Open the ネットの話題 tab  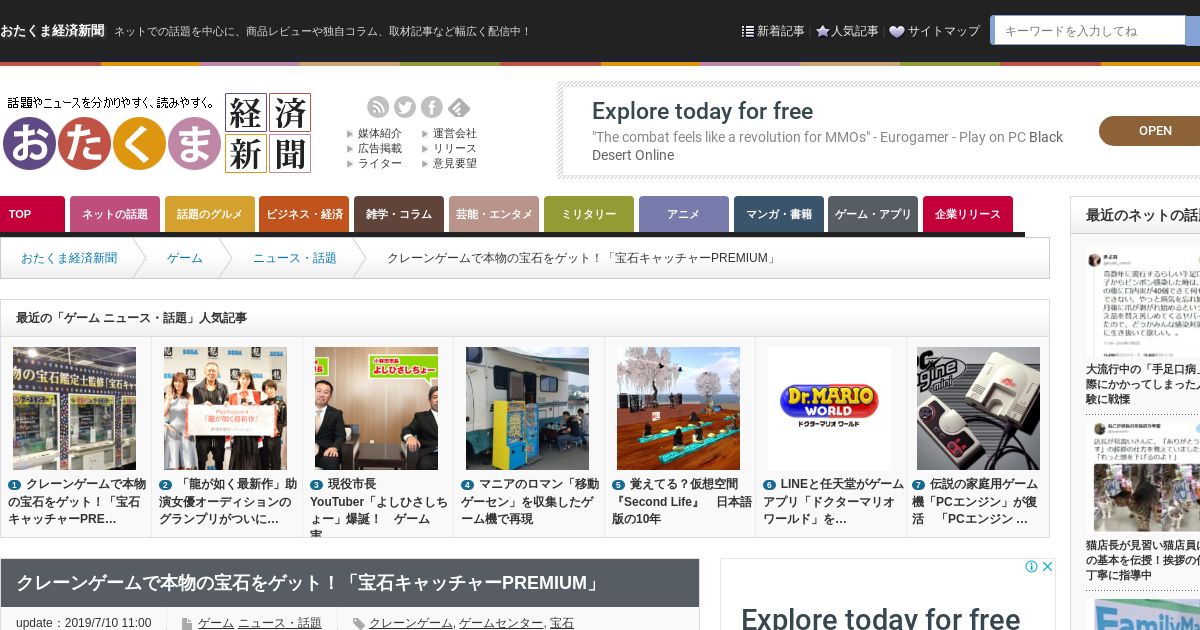click(x=115, y=214)
